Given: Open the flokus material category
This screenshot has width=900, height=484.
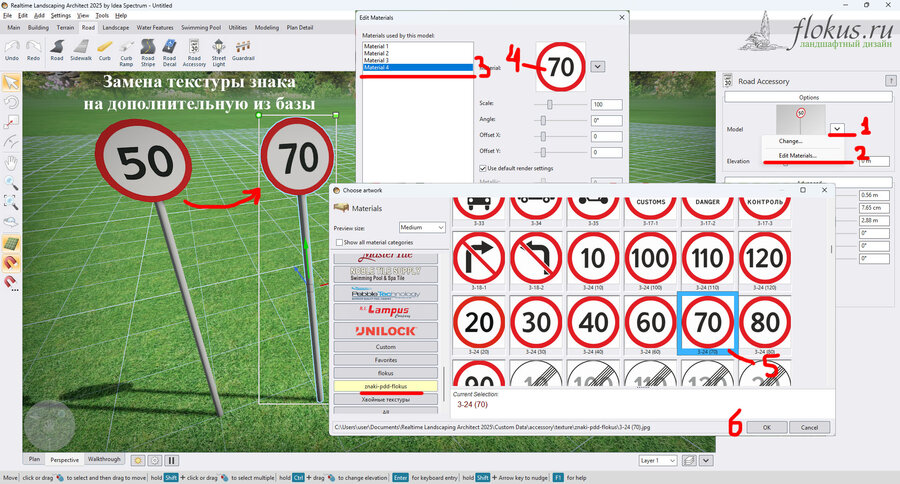Looking at the screenshot, I should [385, 373].
